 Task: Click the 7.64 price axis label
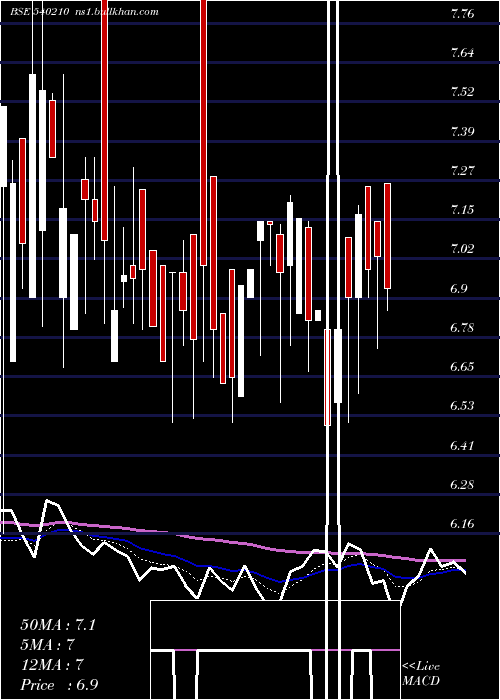tap(462, 53)
